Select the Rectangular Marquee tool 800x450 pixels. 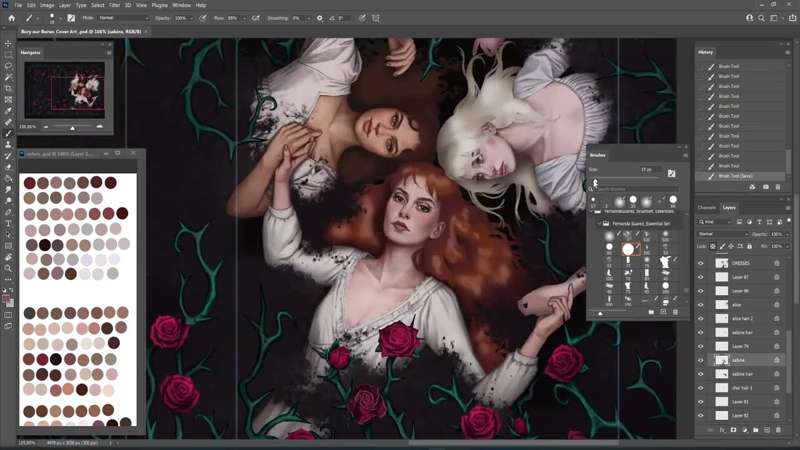pyautogui.click(x=8, y=55)
